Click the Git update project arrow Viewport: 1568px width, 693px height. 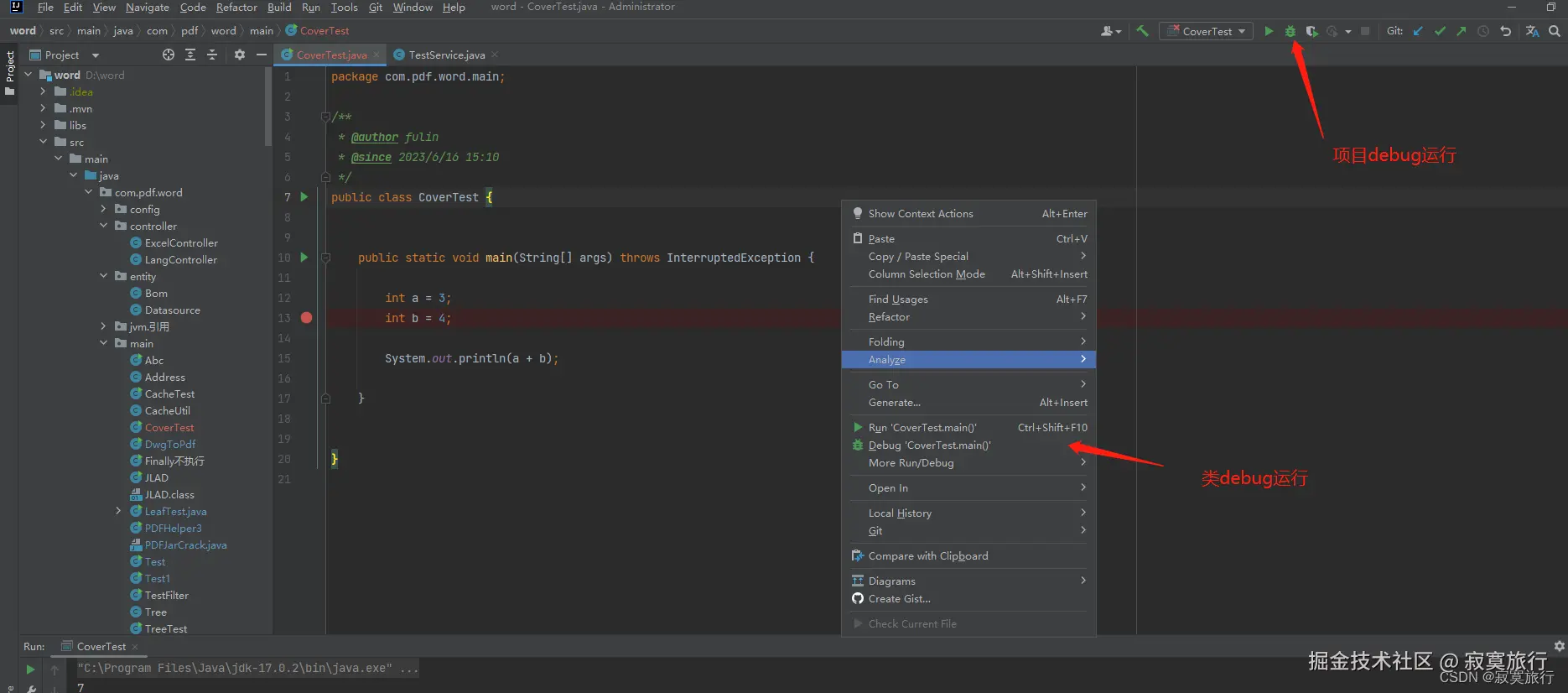point(1418,31)
